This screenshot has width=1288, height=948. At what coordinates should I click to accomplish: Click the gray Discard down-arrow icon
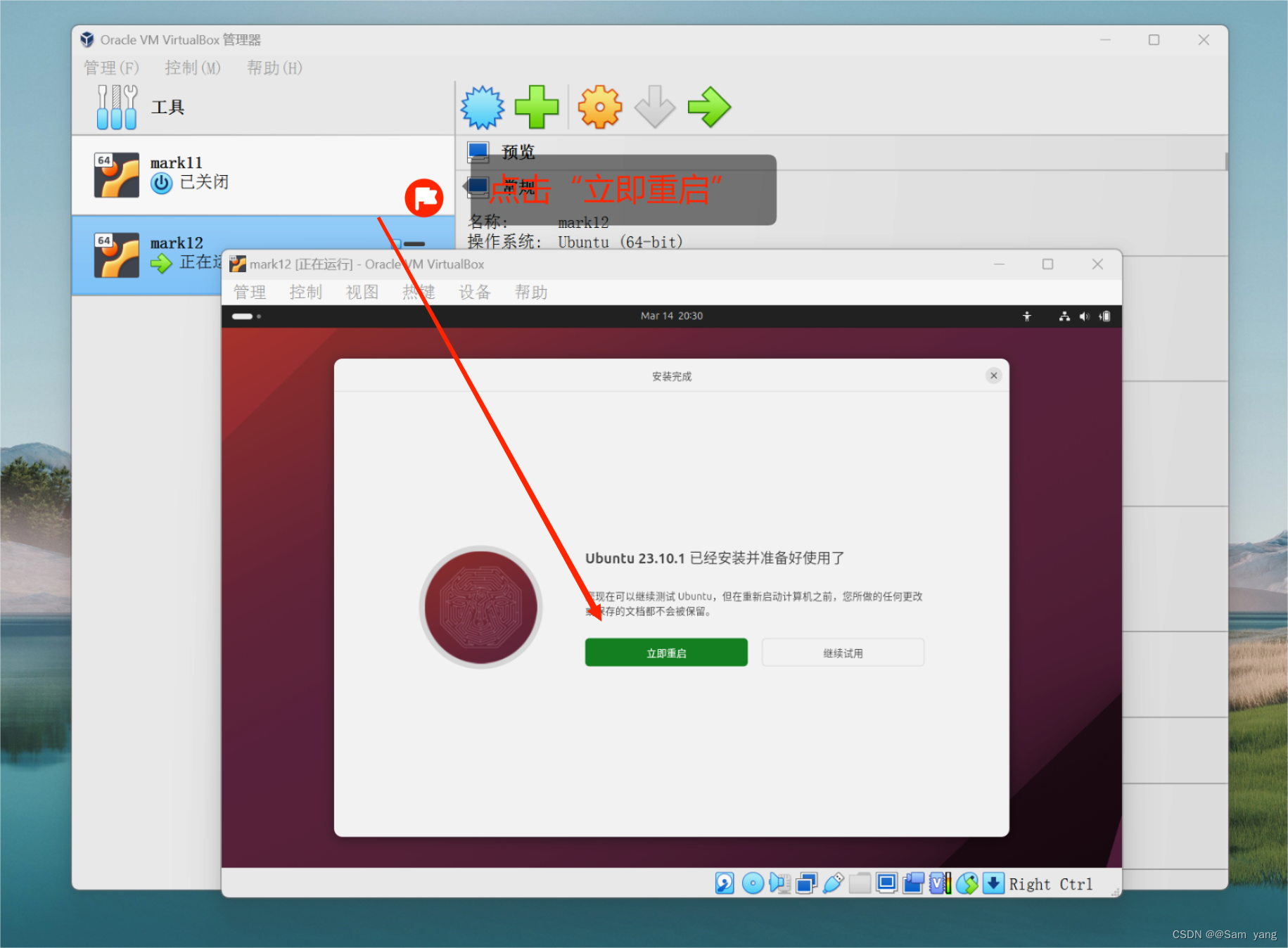click(x=655, y=108)
